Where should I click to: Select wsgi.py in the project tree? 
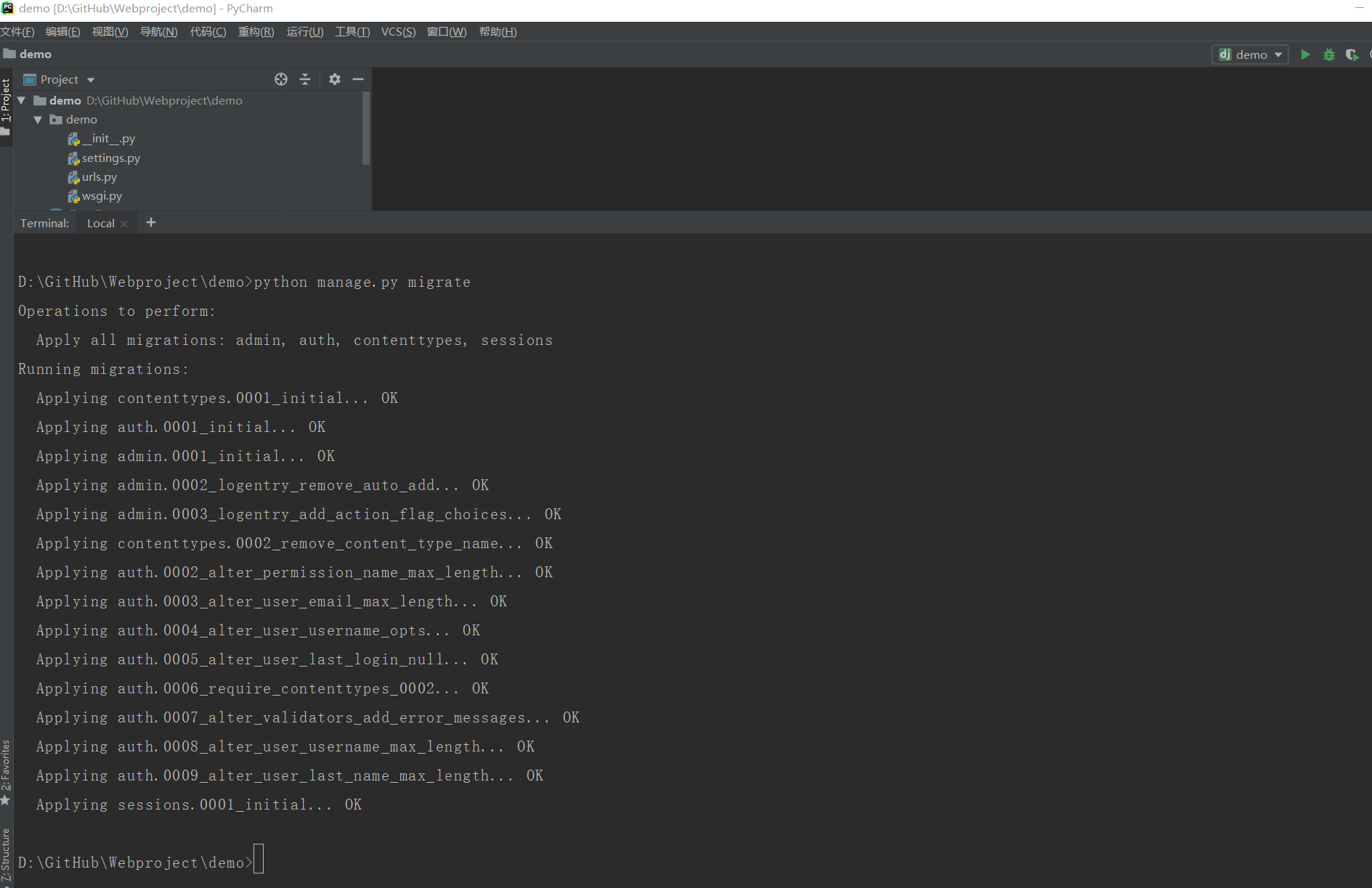pyautogui.click(x=102, y=196)
